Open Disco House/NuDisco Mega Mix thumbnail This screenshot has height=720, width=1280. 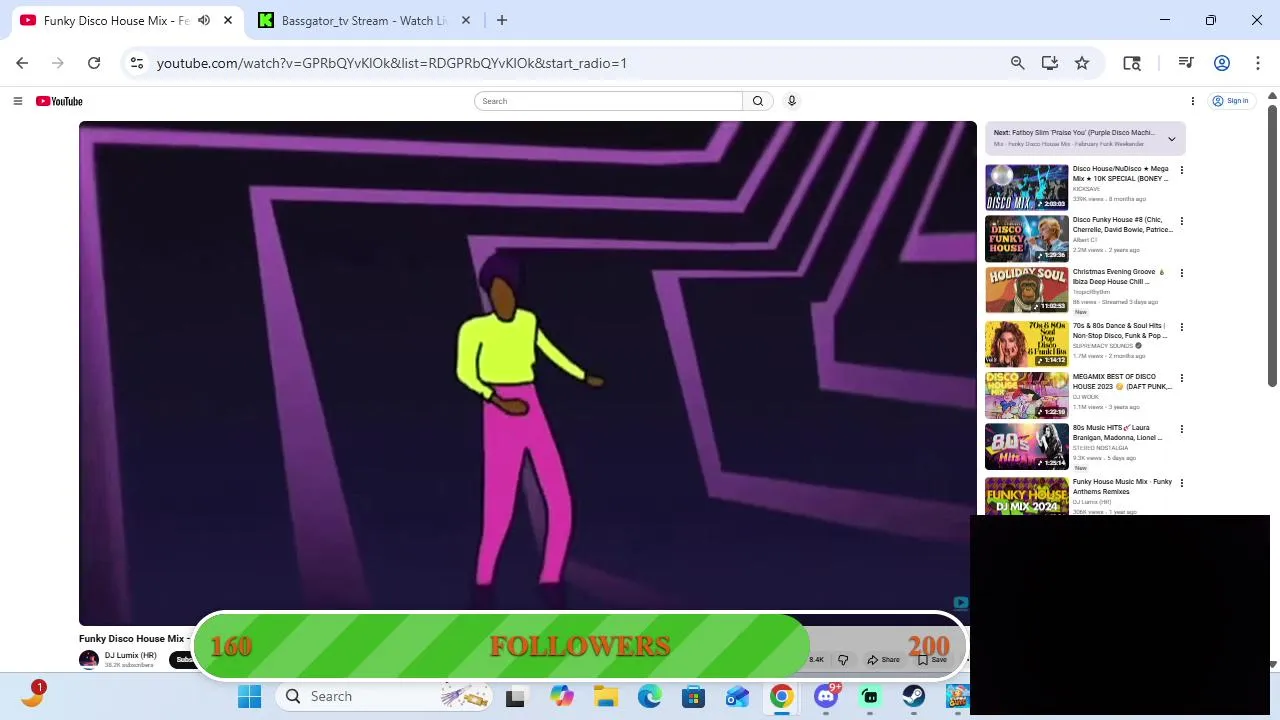1026,187
